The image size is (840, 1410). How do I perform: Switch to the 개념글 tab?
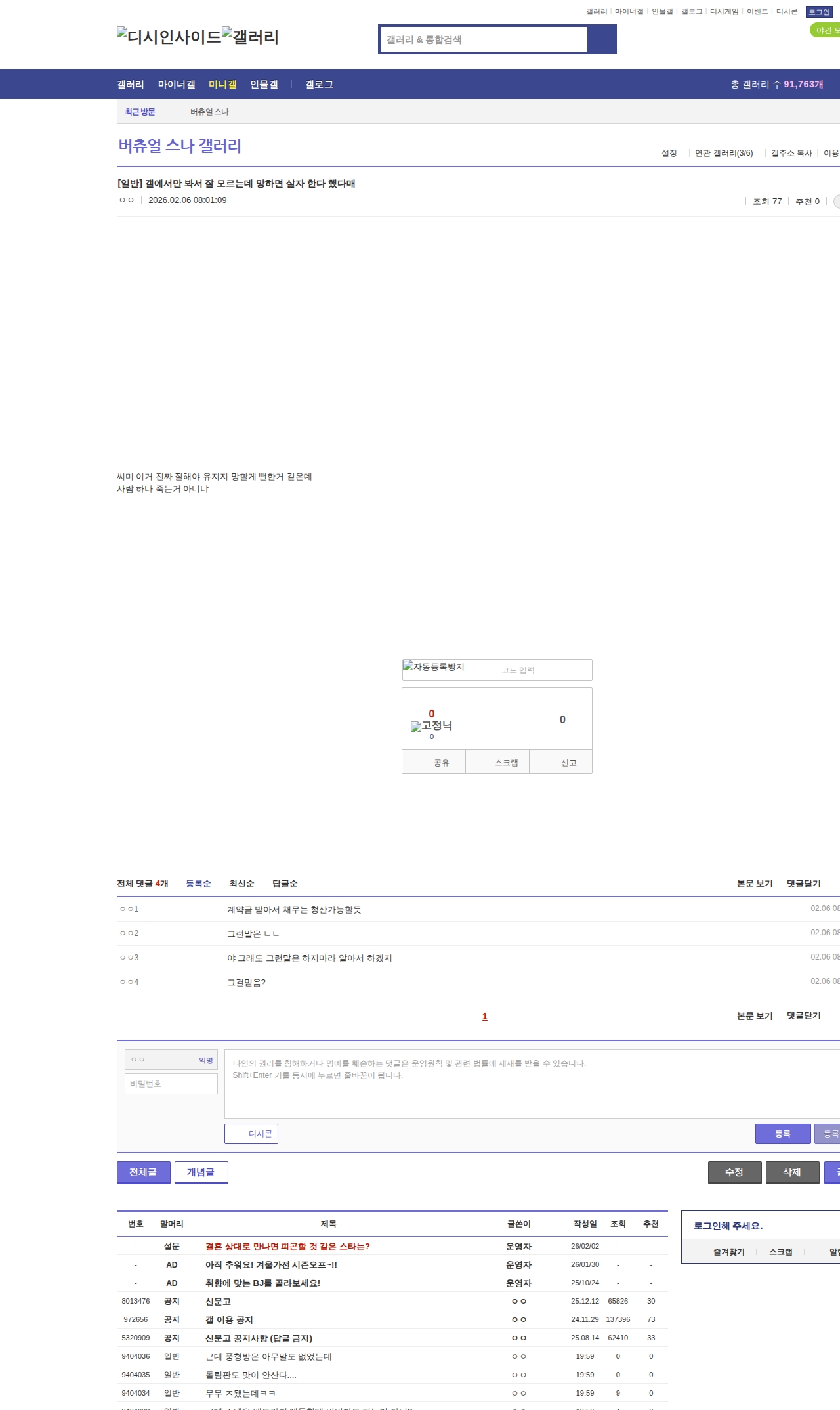[201, 1172]
